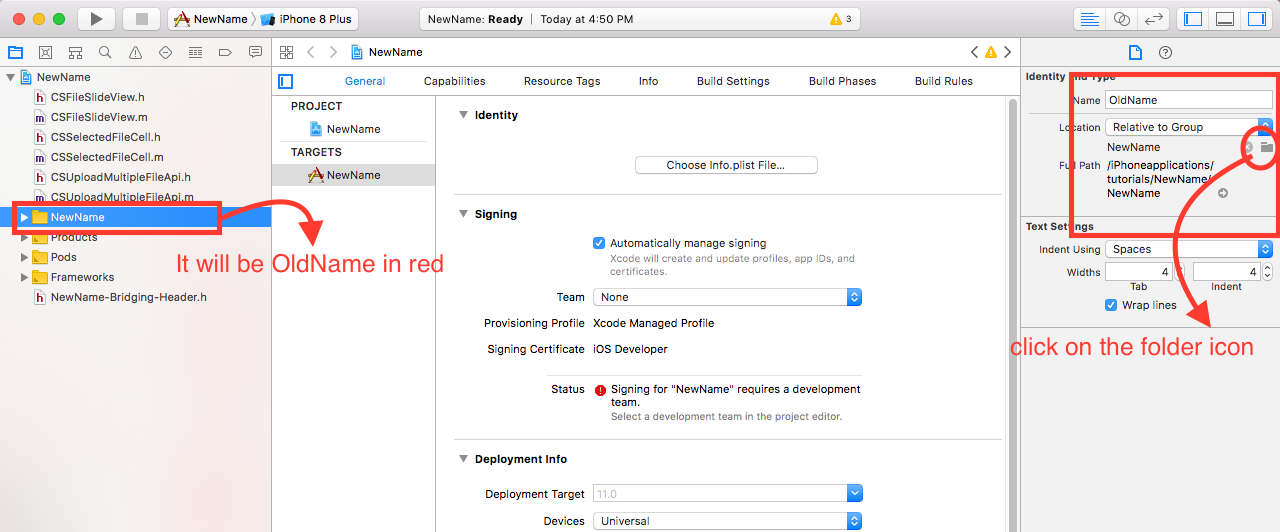Toggle the Debug area
1280x532 pixels.
[1224, 19]
